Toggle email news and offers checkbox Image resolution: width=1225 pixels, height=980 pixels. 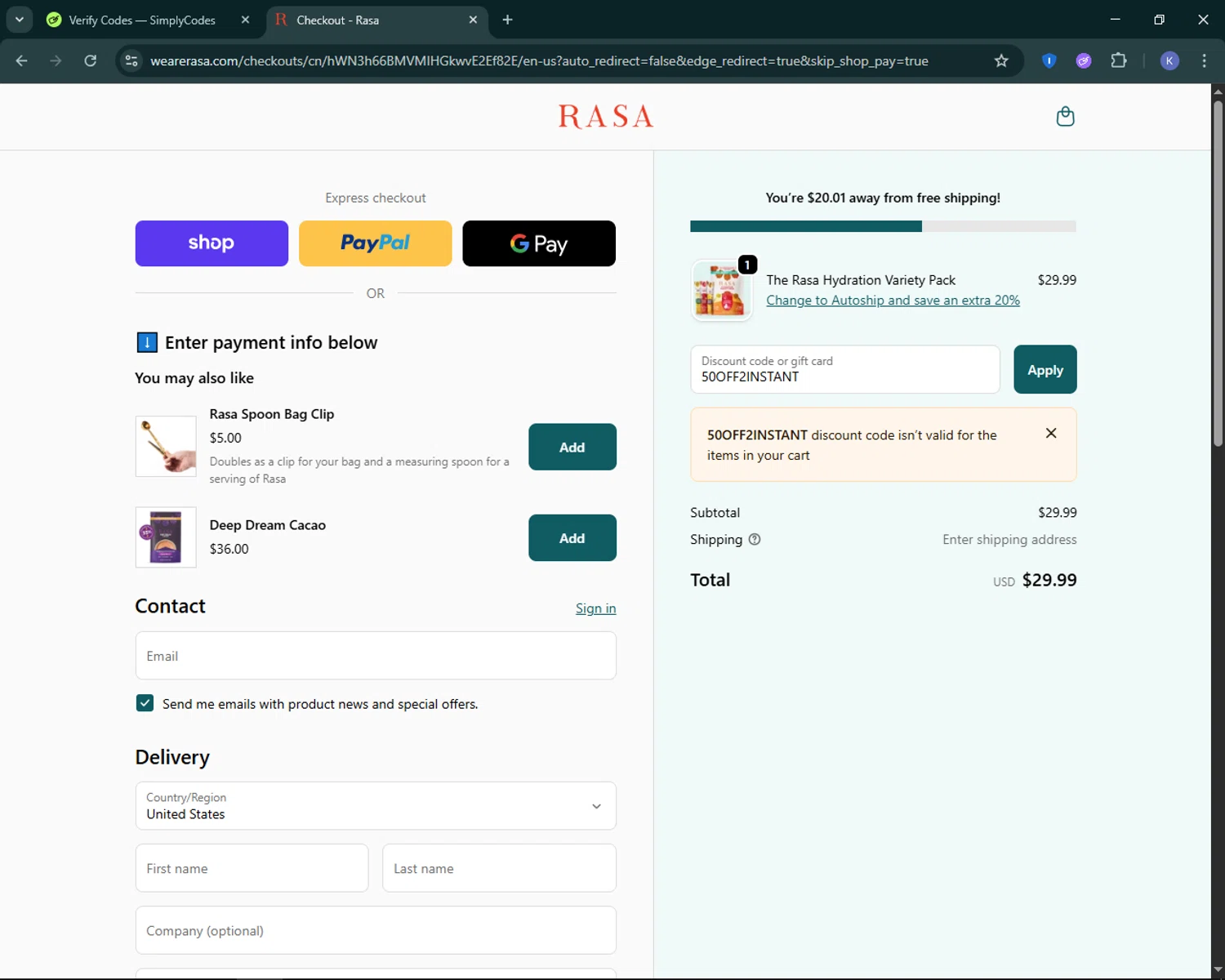(145, 703)
